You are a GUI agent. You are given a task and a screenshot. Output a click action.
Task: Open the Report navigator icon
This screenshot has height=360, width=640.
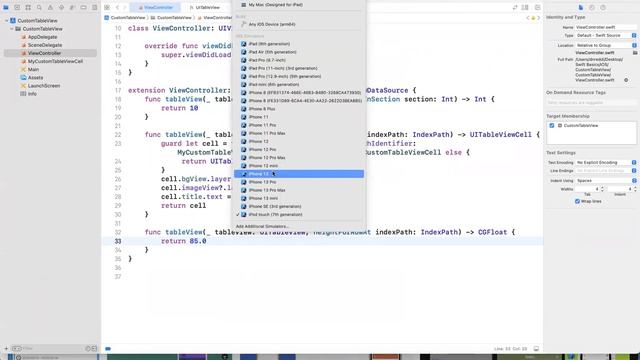[94, 7]
